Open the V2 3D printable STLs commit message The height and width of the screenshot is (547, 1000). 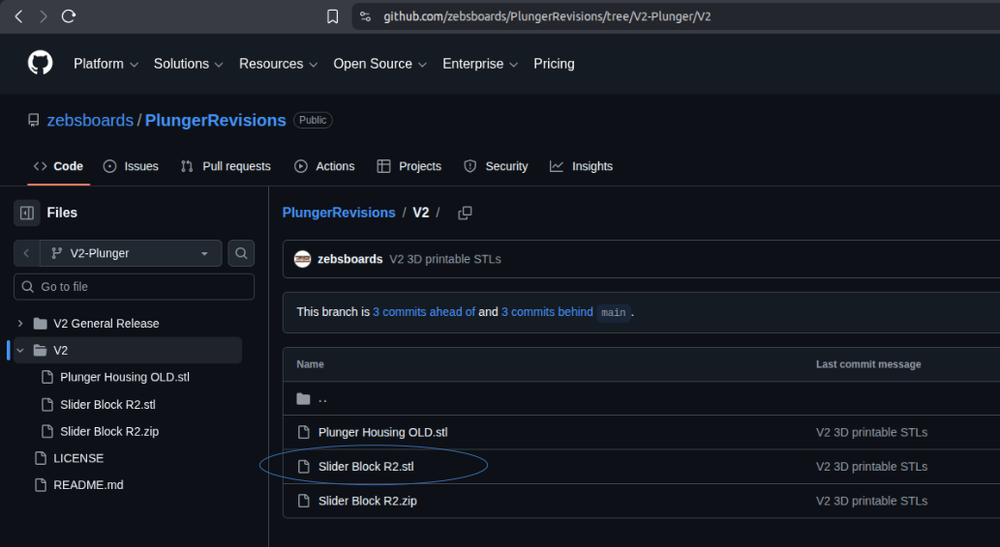coord(445,259)
